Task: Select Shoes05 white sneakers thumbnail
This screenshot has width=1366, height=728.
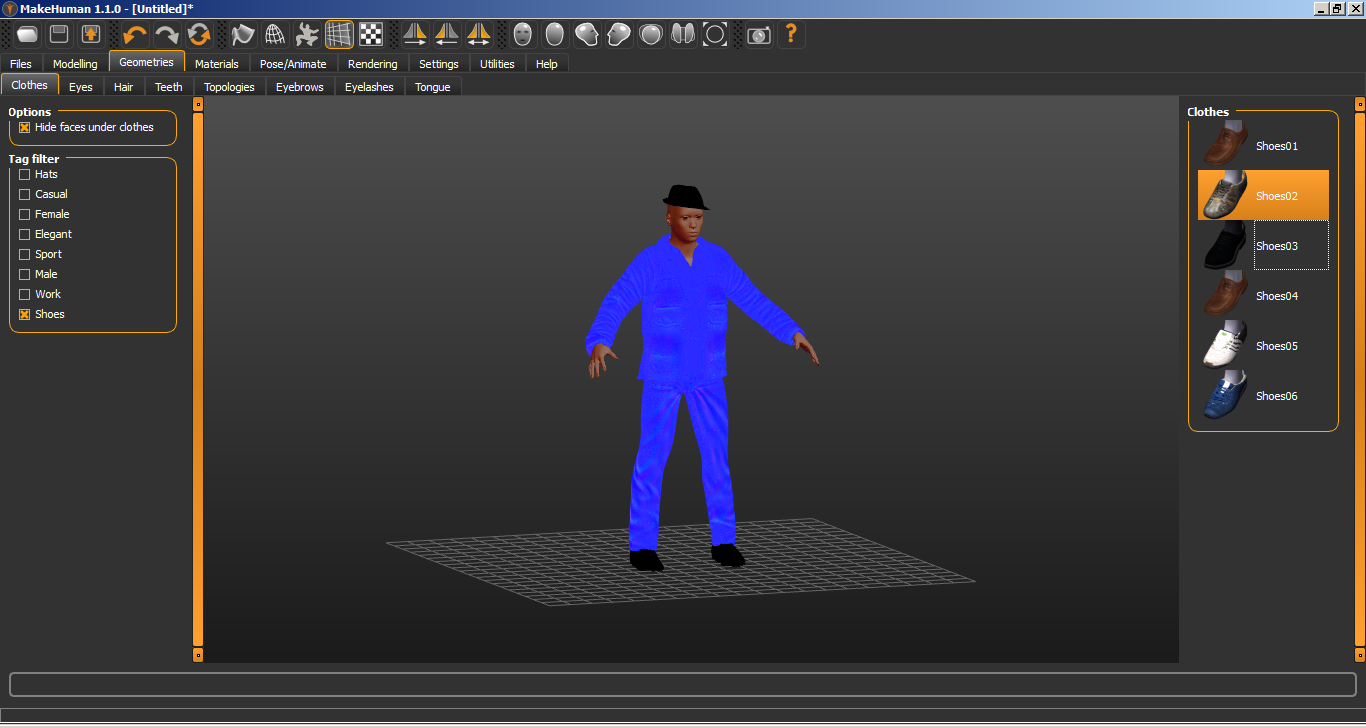Action: (x=1225, y=346)
